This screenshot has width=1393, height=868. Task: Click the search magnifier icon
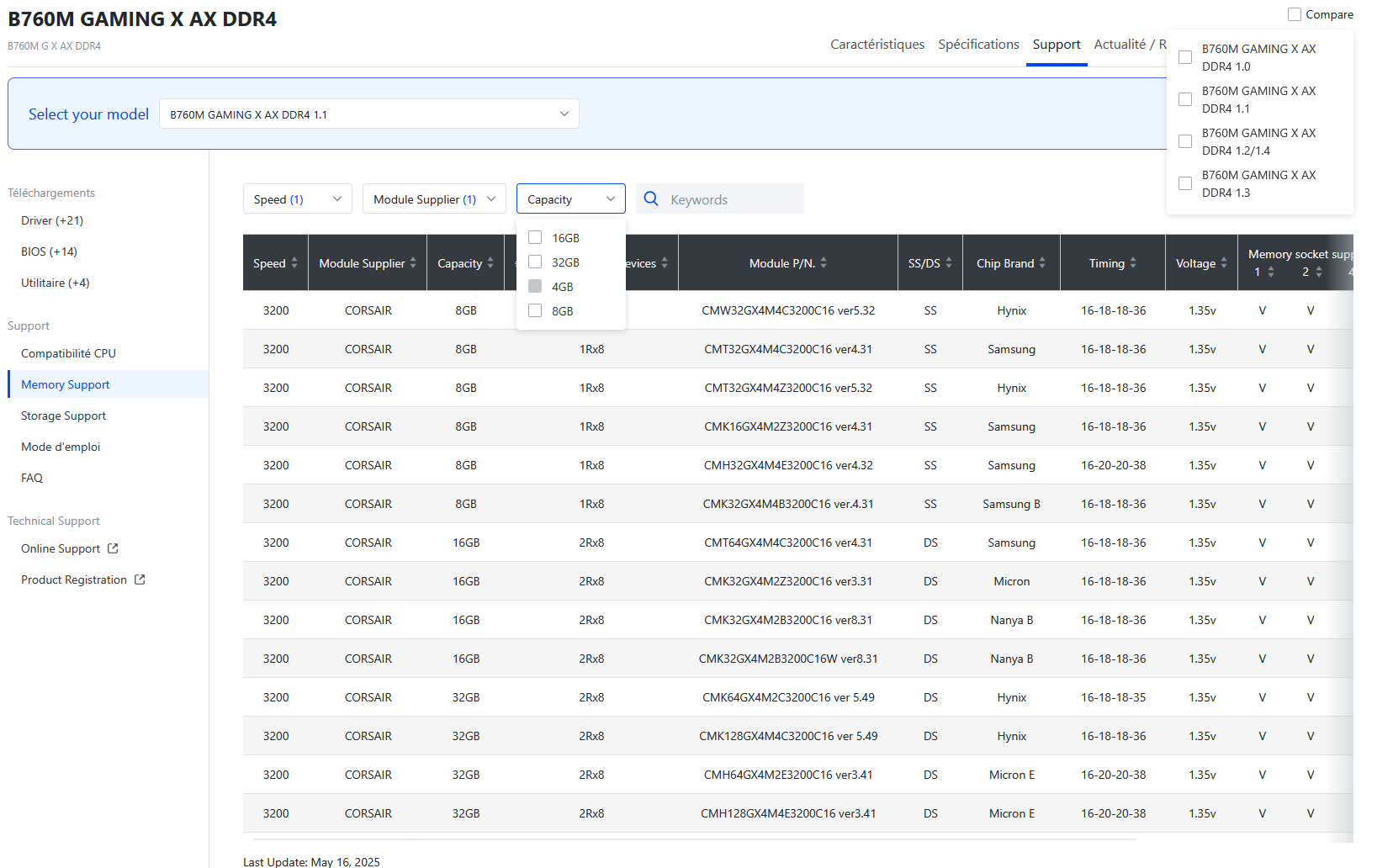click(651, 199)
